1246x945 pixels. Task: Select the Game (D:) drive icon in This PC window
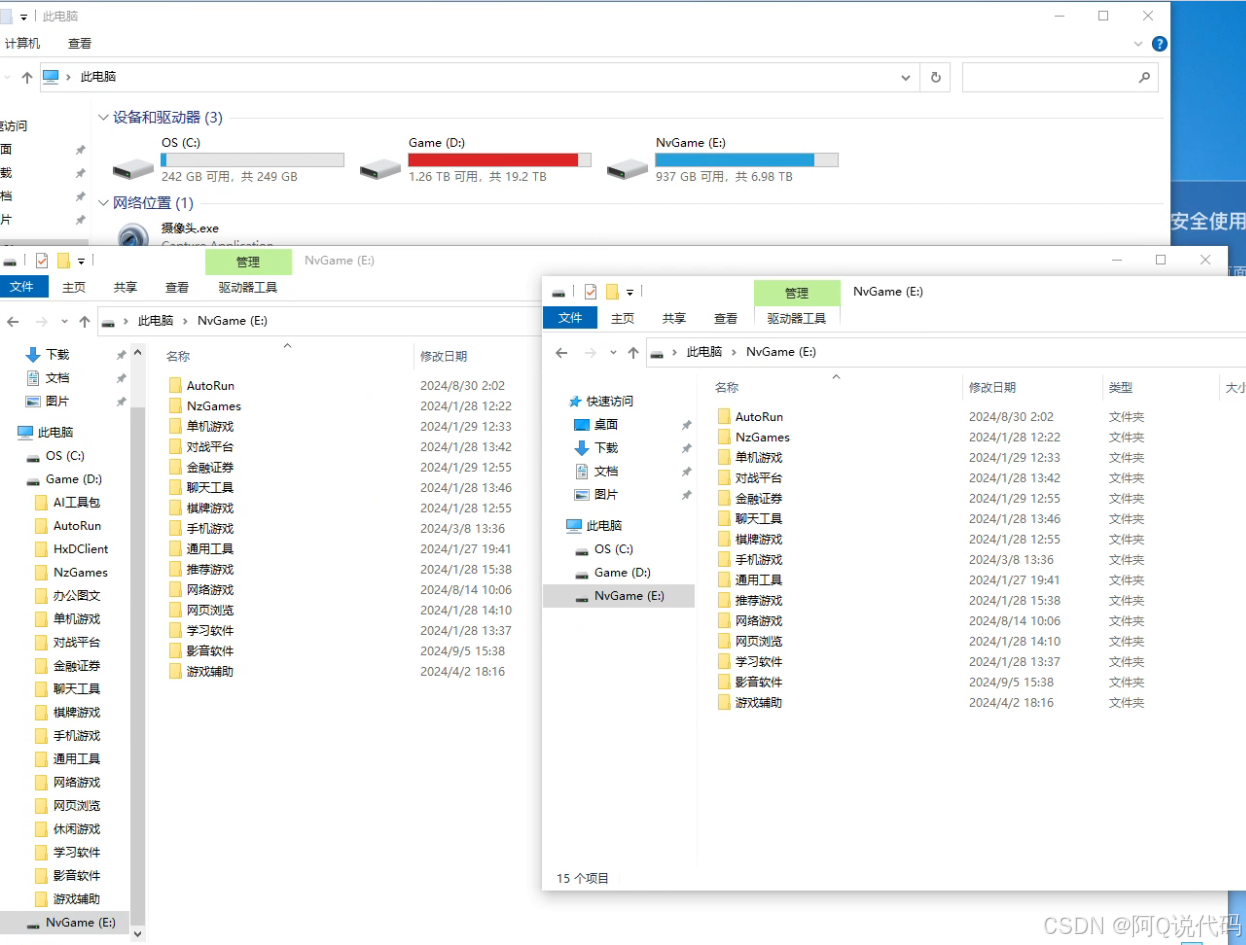click(x=380, y=167)
